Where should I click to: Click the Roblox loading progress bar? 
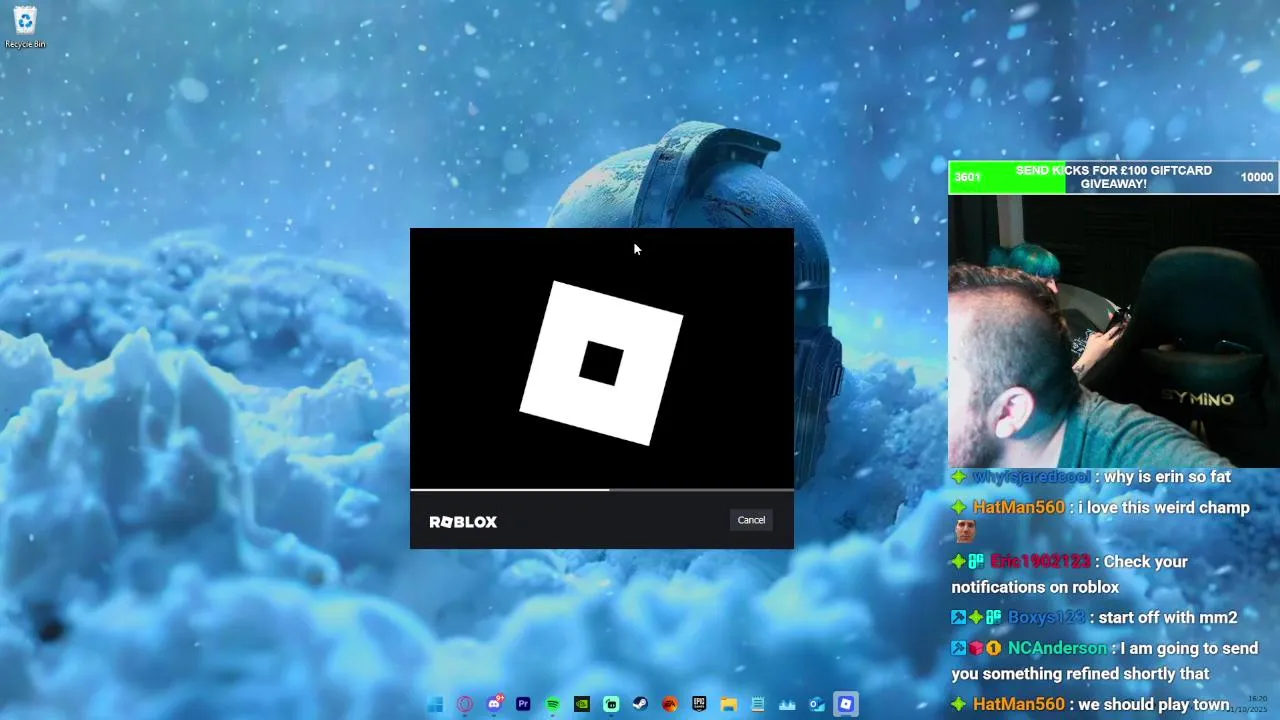(602, 490)
